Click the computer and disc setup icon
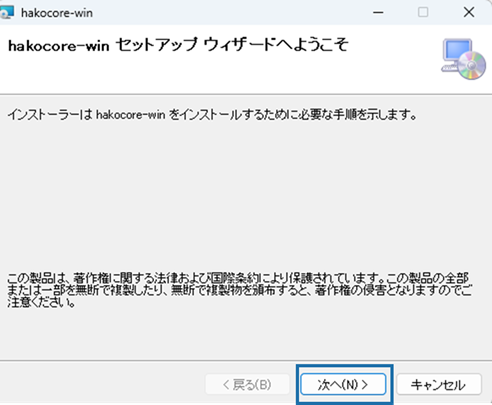Screen dimensions: 492x405 463,59
